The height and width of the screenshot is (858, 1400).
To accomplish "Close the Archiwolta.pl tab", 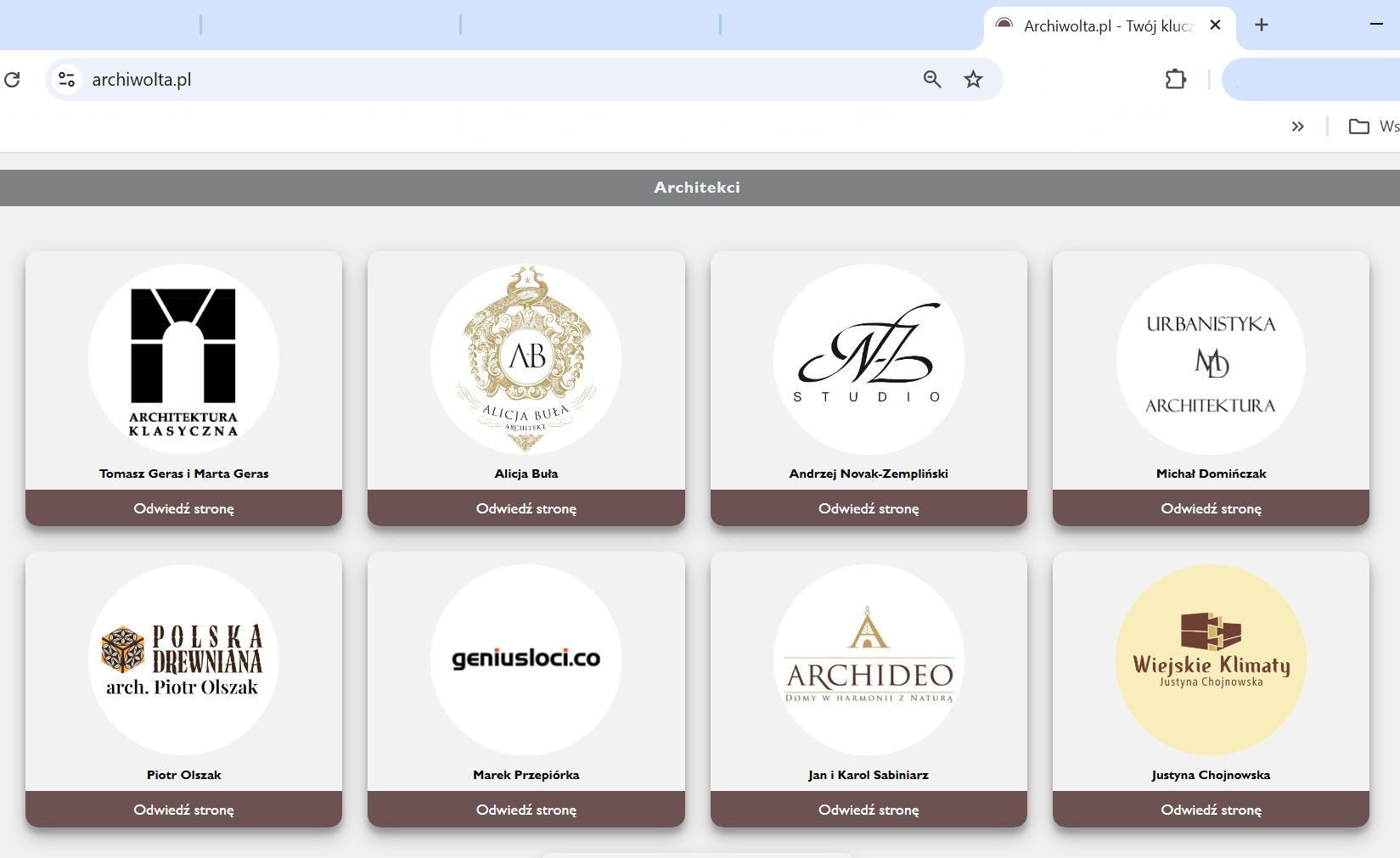I will (x=1215, y=25).
